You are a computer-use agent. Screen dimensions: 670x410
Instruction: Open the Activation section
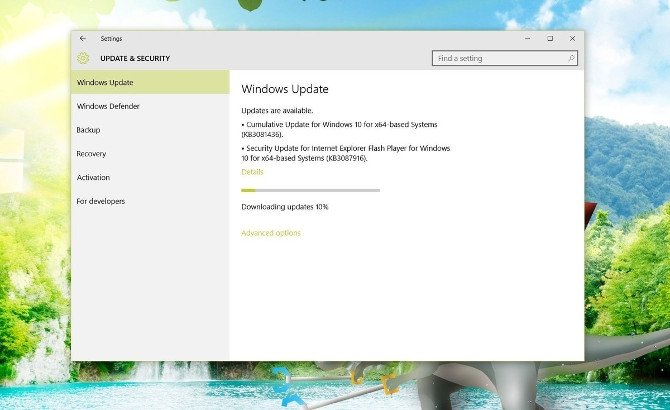[150, 177]
